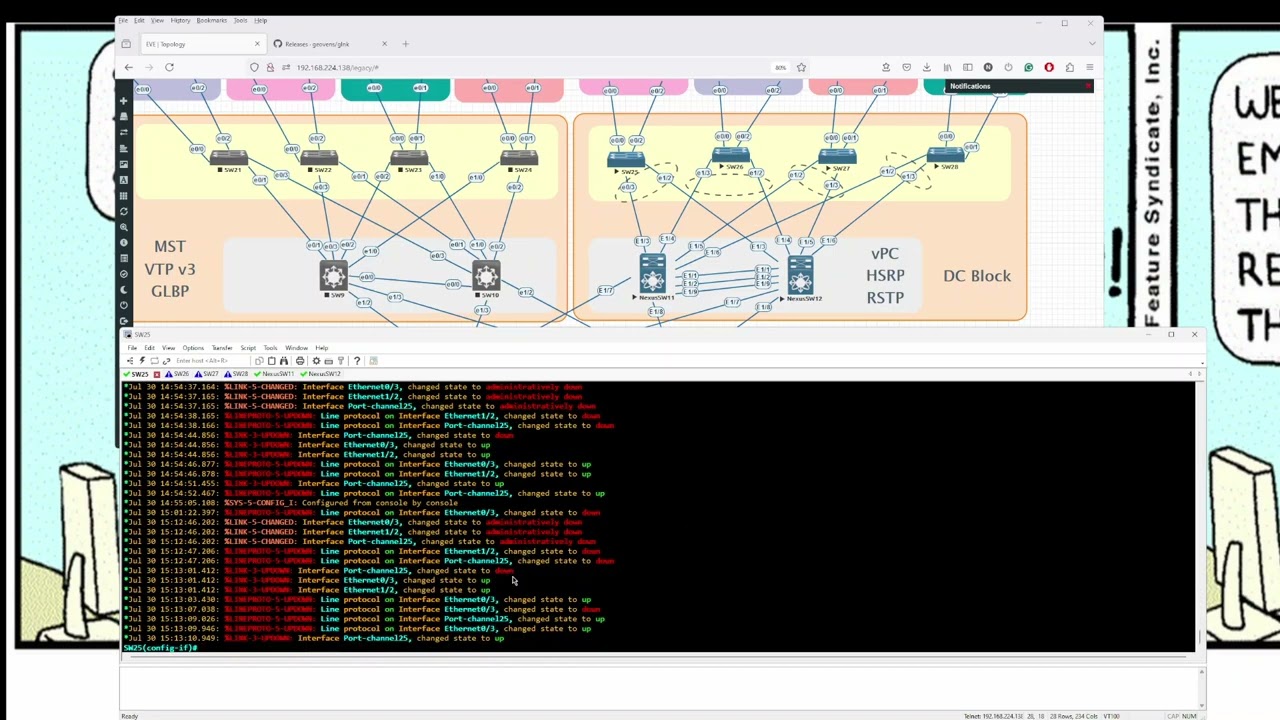This screenshot has height=720, width=1280.
Task: Click SecureCRT Paste toolbar icon
Action: (x=272, y=361)
